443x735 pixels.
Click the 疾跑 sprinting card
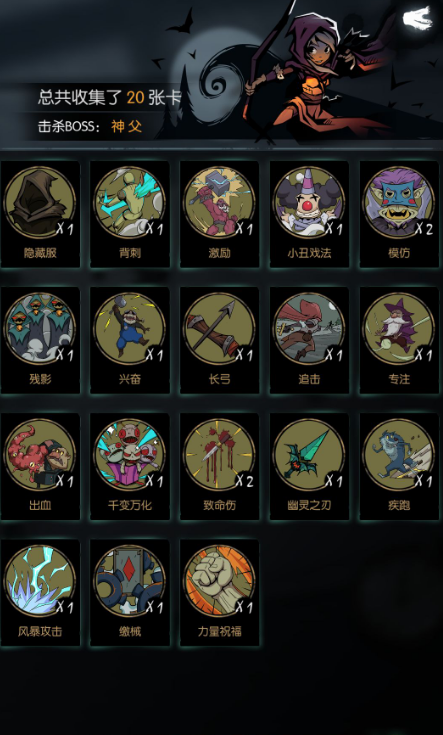pos(399,466)
